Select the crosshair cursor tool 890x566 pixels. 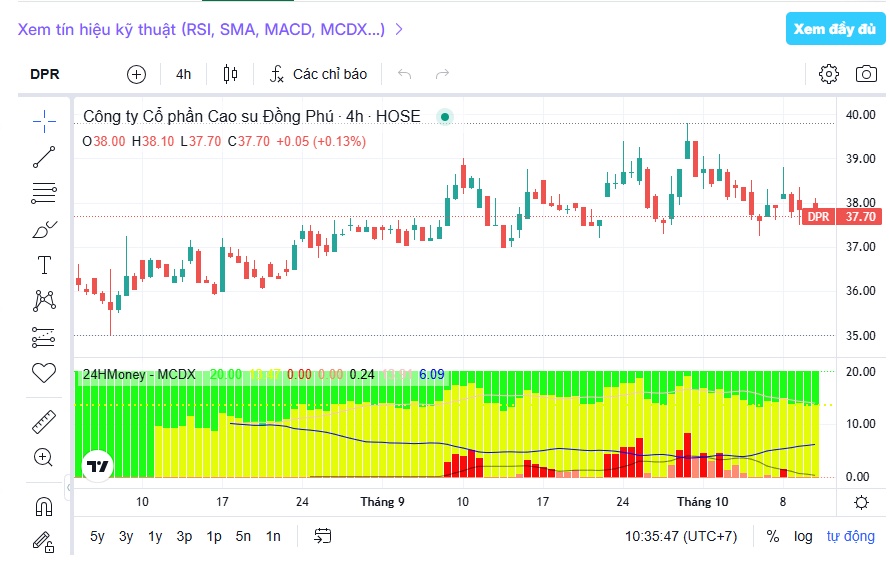[x=44, y=121]
